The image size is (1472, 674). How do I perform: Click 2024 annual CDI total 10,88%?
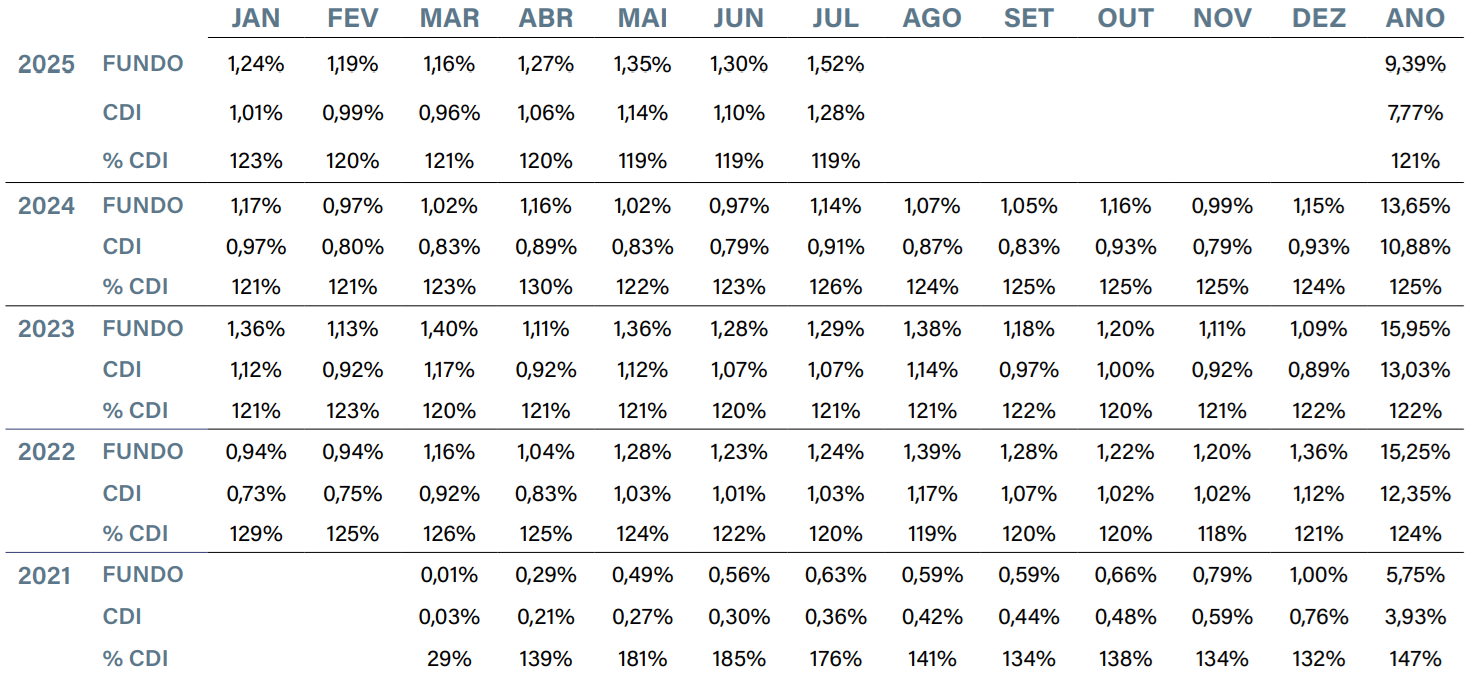coord(1413,246)
